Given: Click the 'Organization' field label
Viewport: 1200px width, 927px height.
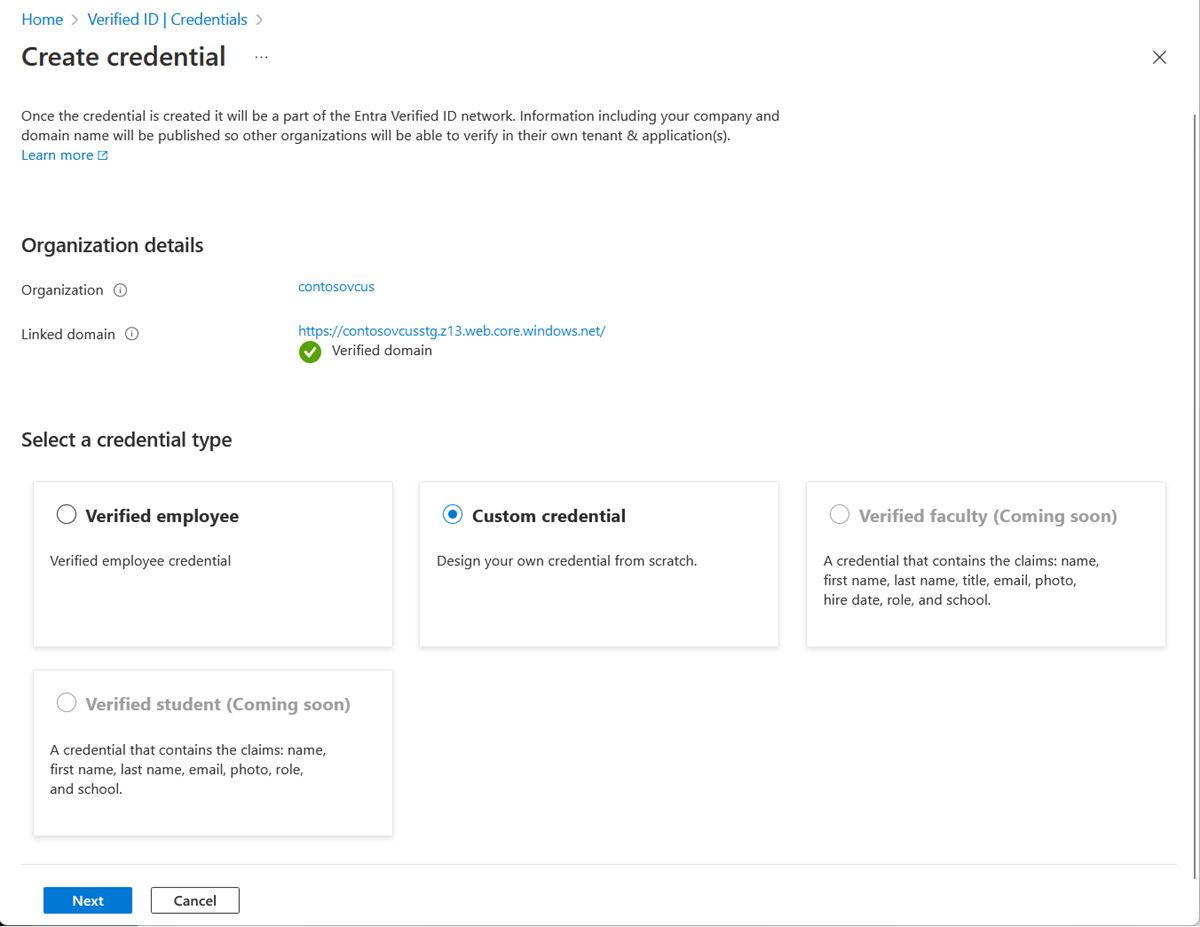Looking at the screenshot, I should coord(62,290).
